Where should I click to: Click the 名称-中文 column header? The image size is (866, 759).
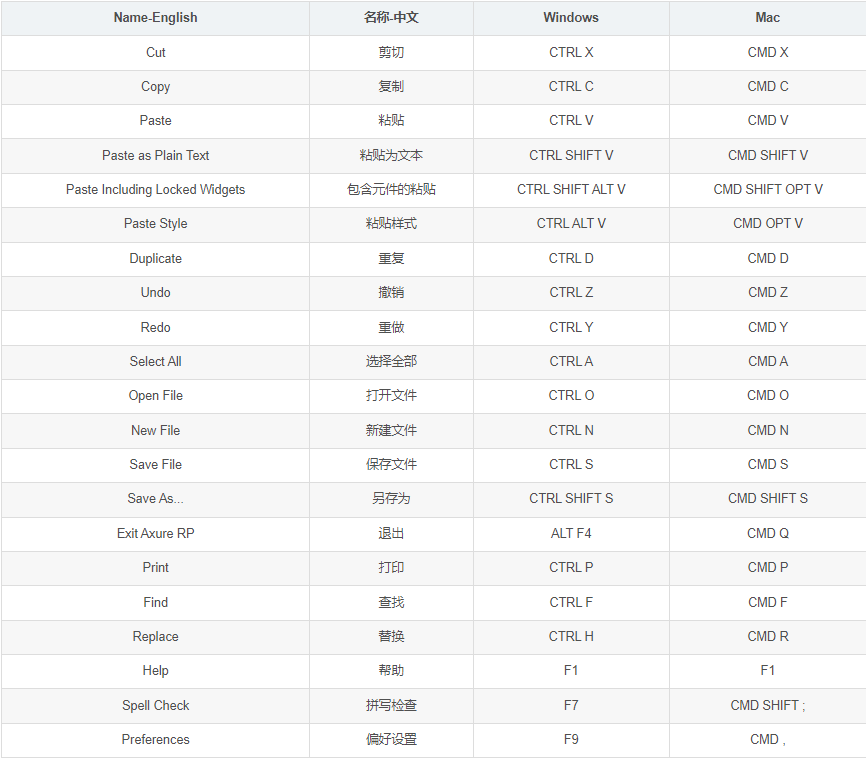coord(391,17)
